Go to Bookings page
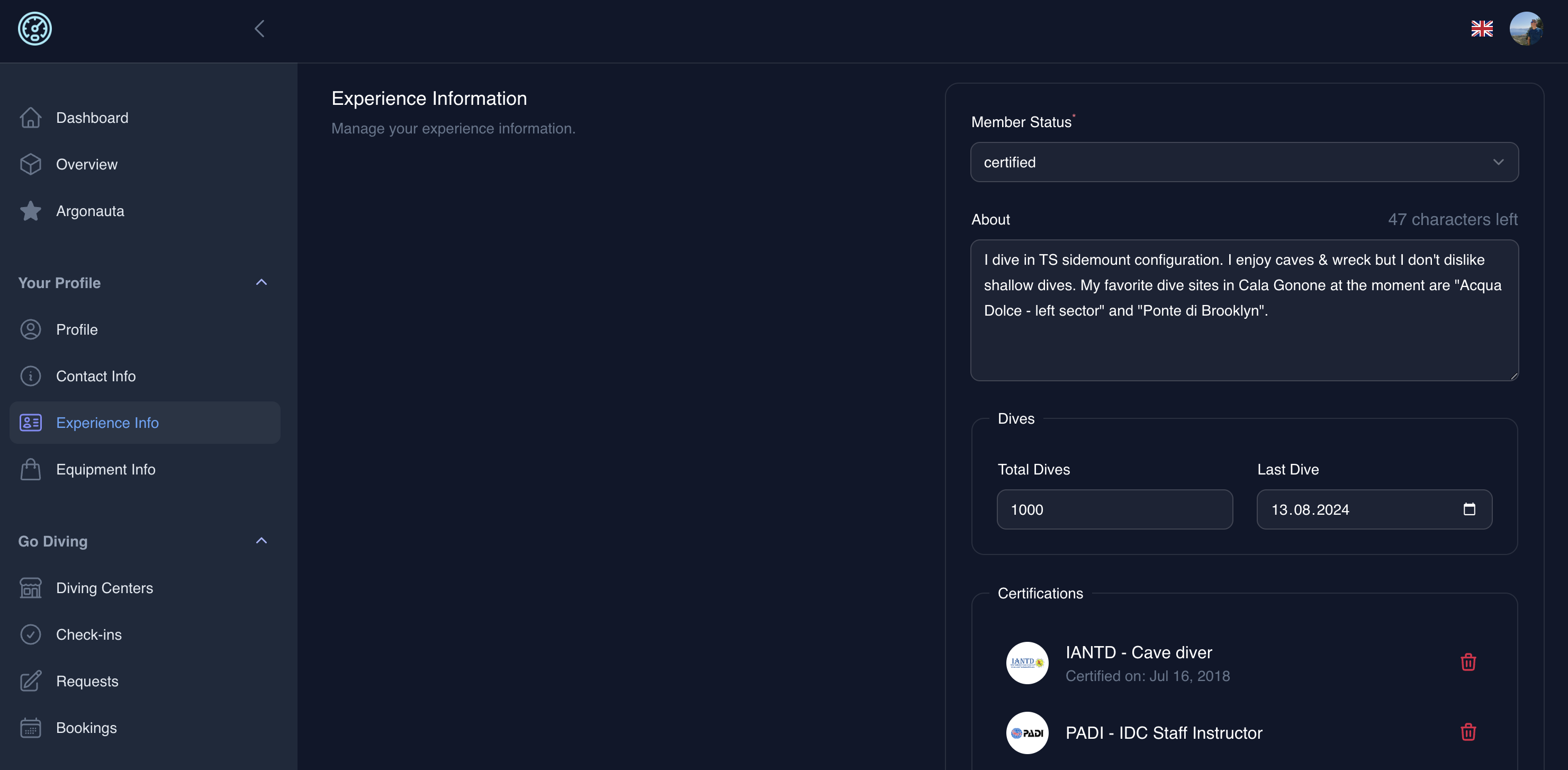Viewport: 1568px width, 770px height. (86, 728)
